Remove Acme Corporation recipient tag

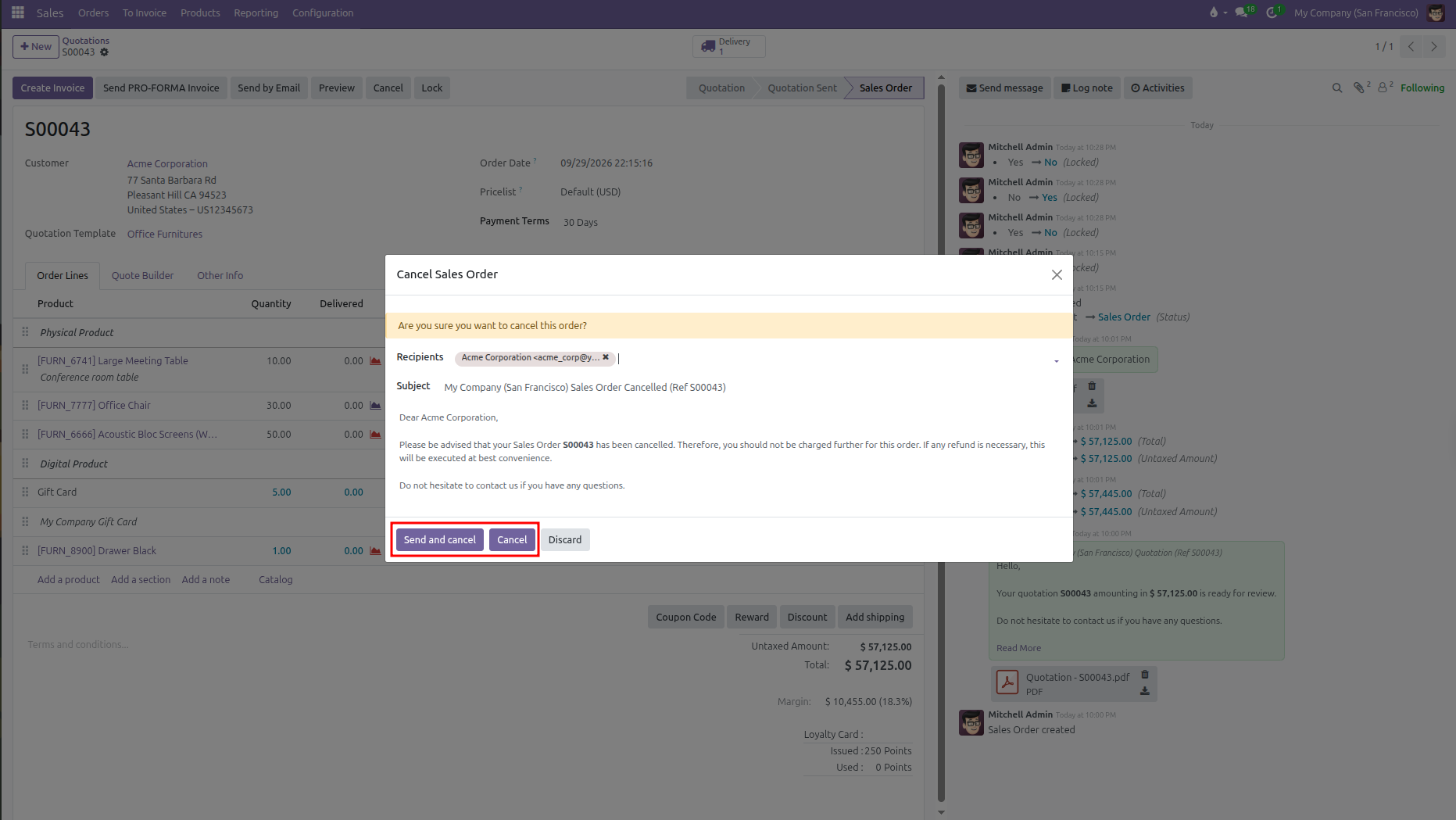[606, 357]
